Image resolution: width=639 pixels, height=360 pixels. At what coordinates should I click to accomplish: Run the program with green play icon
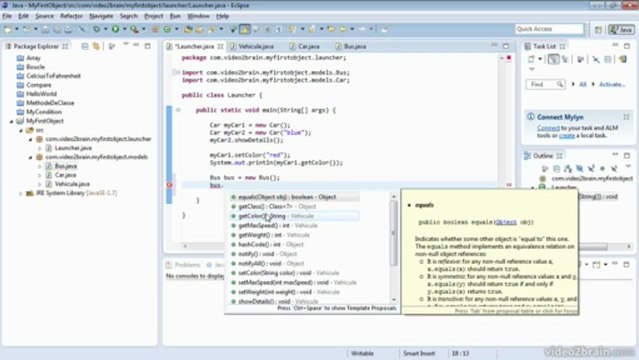115,29
